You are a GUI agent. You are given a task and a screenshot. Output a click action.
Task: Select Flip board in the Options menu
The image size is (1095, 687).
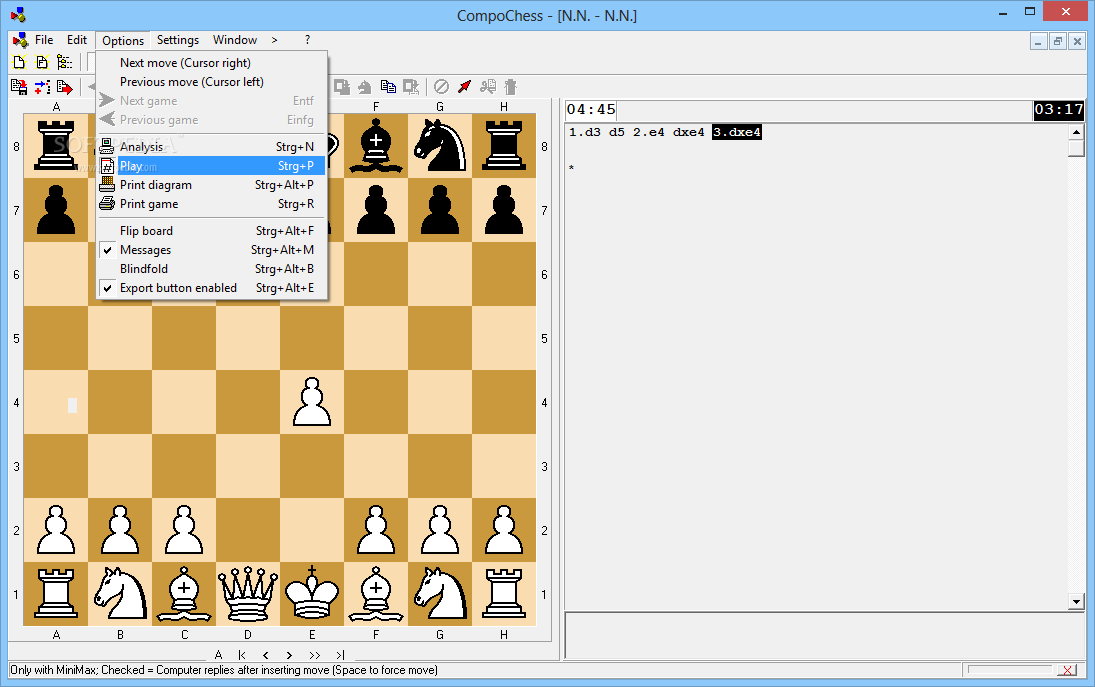[212, 230]
